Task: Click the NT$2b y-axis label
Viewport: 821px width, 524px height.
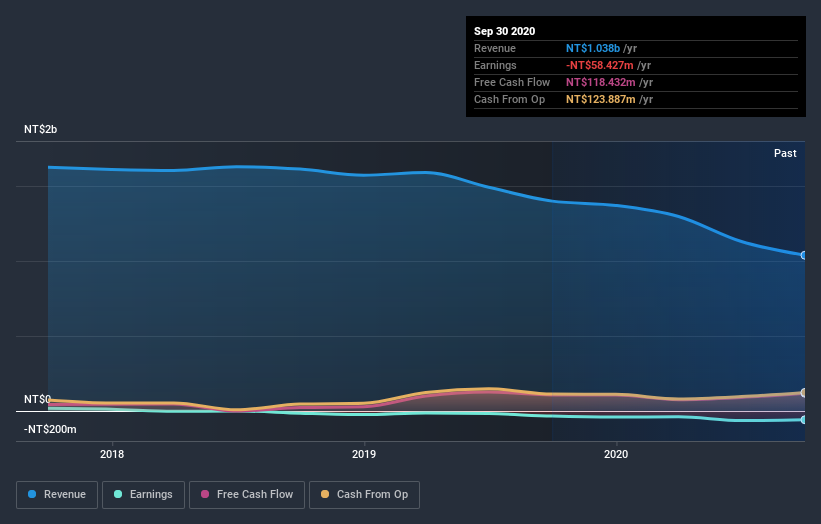Action: click(40, 129)
